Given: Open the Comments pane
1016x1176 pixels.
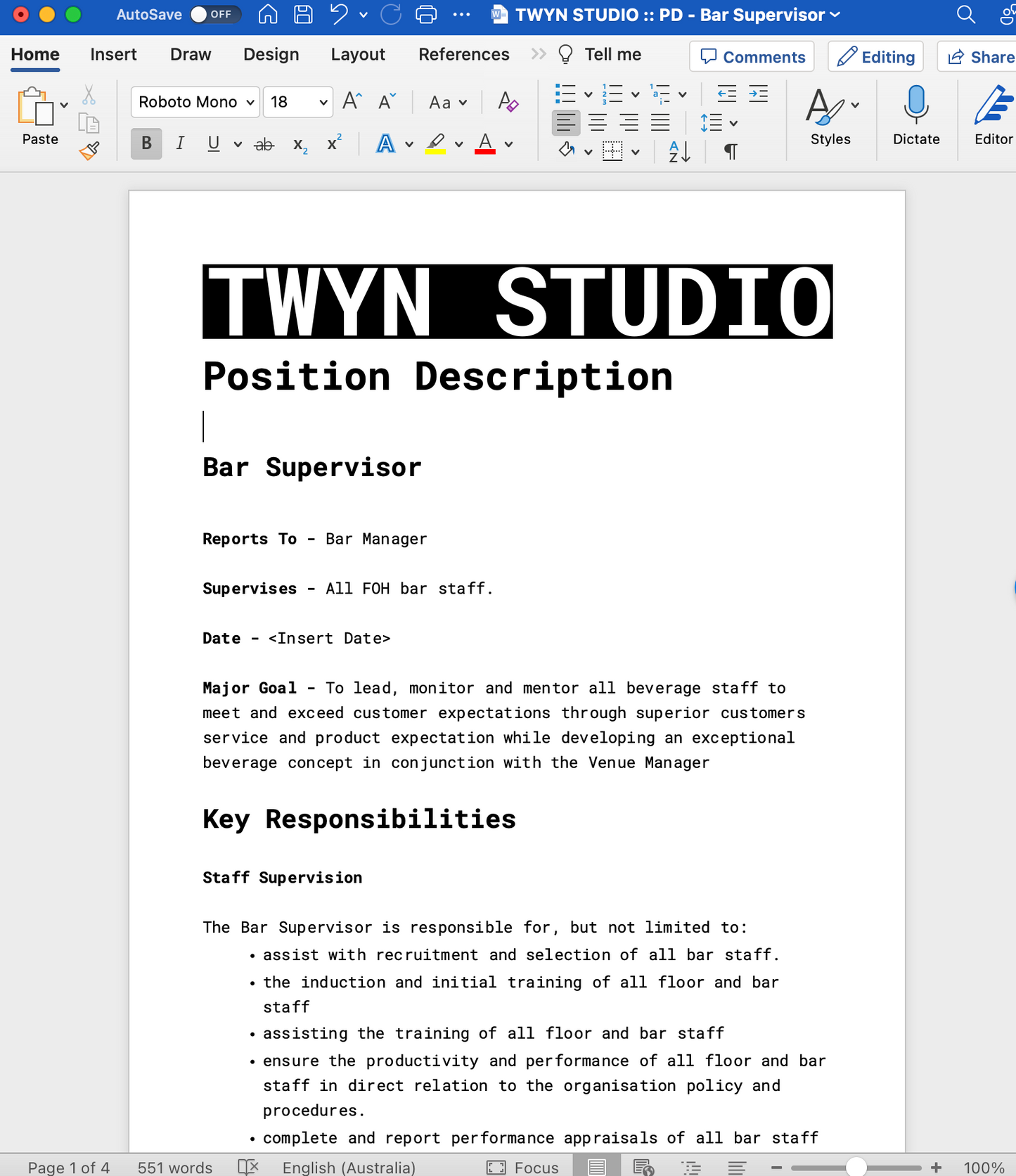Looking at the screenshot, I should [x=752, y=56].
